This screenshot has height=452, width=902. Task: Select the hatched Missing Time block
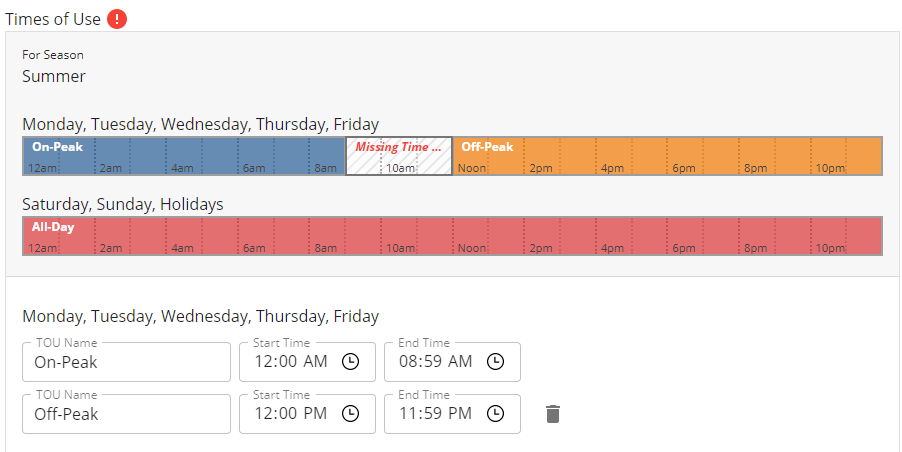tap(399, 156)
